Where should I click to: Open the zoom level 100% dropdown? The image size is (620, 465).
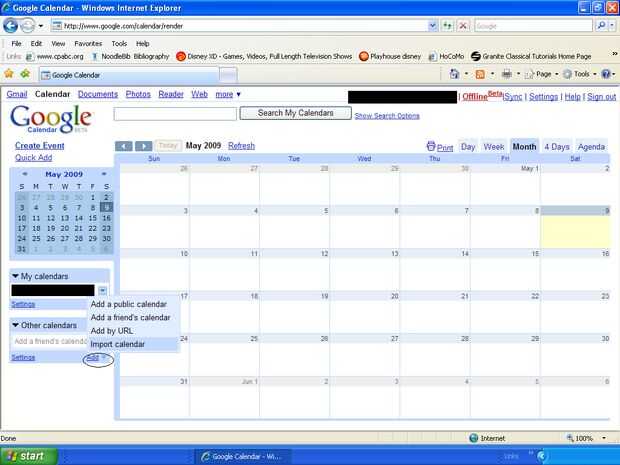click(x=604, y=438)
